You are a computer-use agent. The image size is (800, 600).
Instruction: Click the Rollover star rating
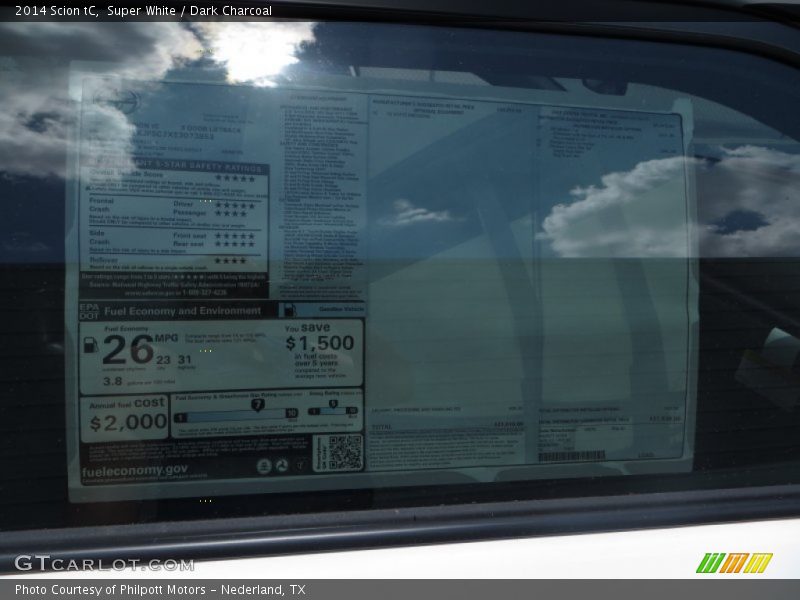coord(231,261)
